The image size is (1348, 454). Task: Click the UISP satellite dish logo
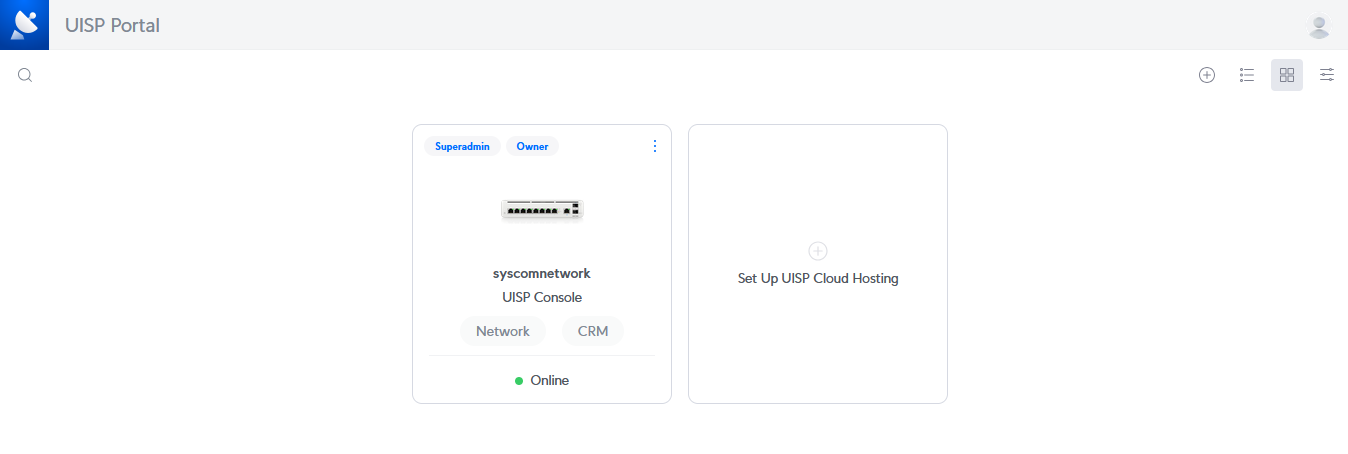(24, 24)
